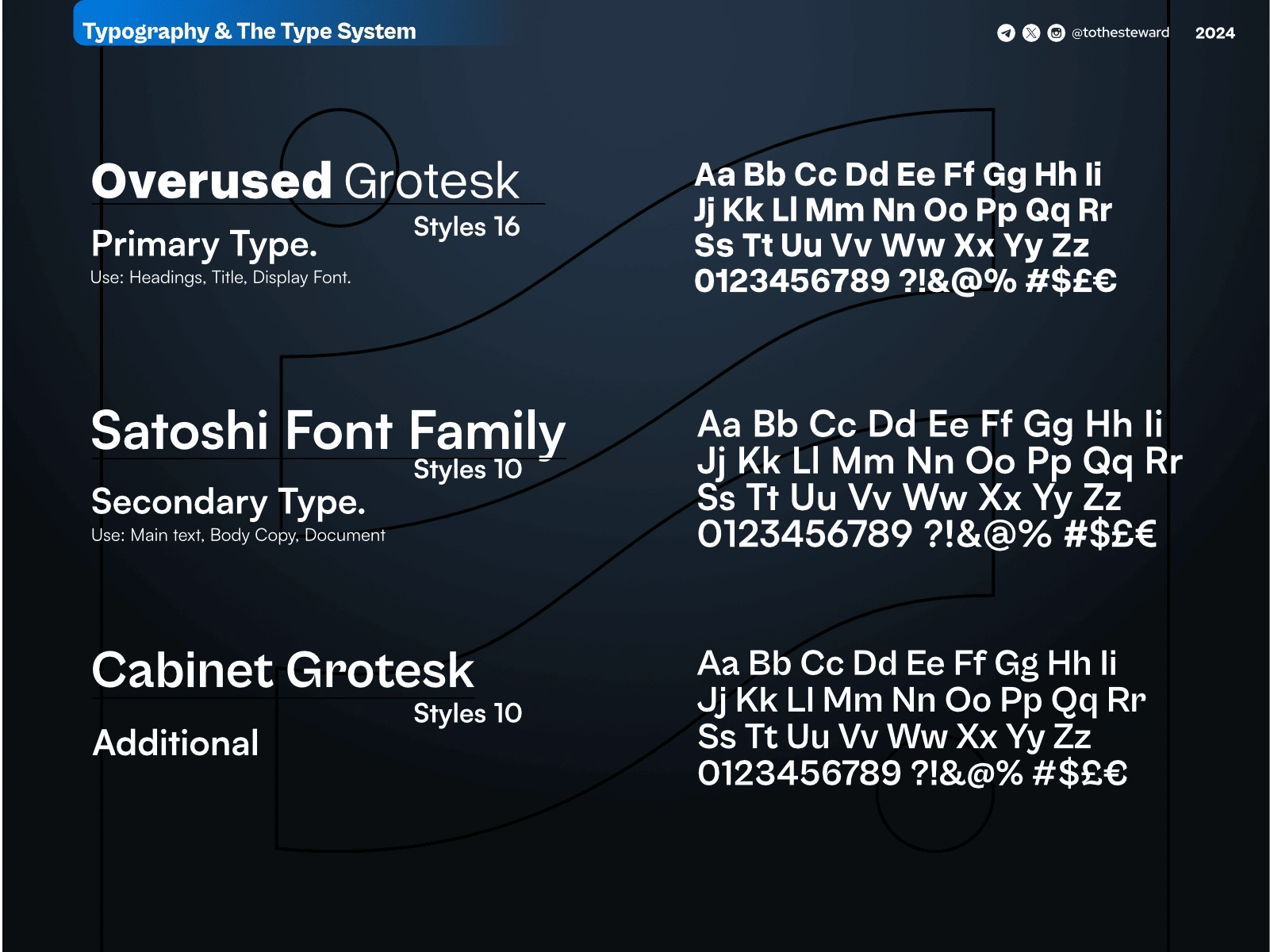Viewport: 1270px width, 952px height.
Task: Select the Secondary Type. label
Action: point(228,501)
